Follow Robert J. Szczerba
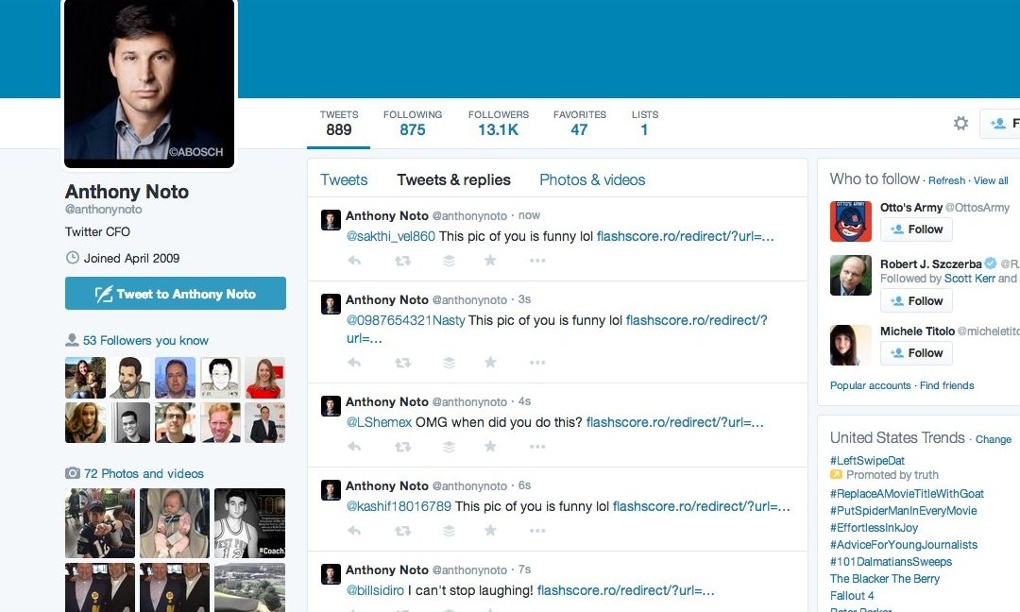This screenshot has width=1020, height=612. coord(915,301)
